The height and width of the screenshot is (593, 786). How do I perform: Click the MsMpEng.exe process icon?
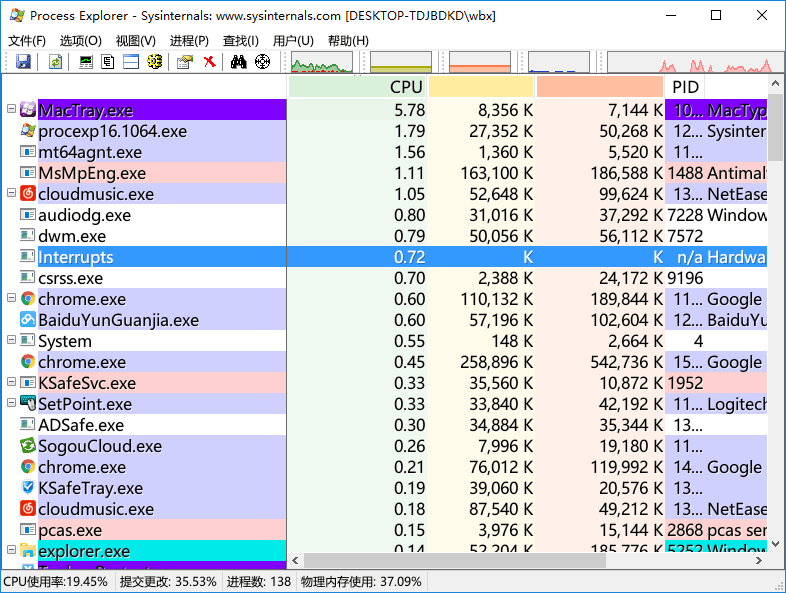pos(28,173)
